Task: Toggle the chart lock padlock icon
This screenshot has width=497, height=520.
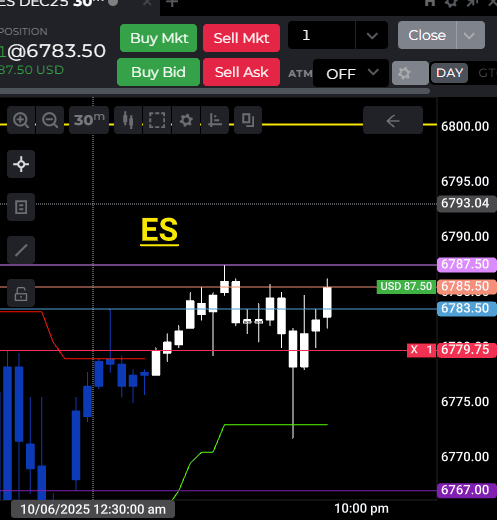Action: 21,293
